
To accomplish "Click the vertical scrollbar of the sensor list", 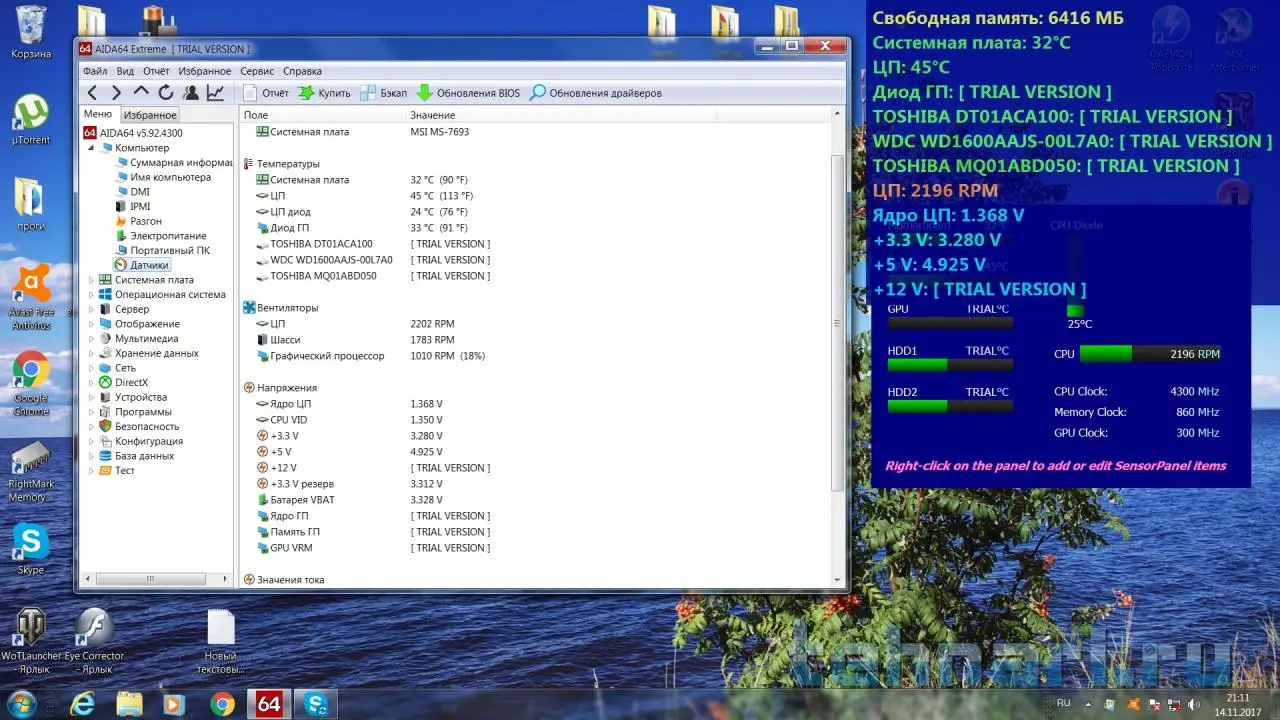I will click(838, 322).
